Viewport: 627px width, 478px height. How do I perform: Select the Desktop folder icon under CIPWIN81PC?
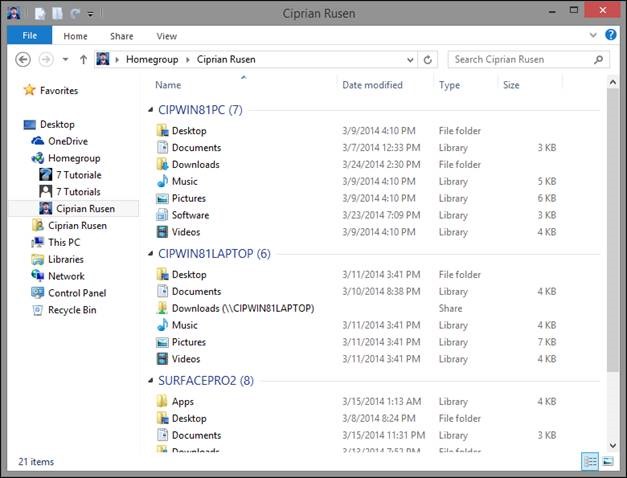pos(162,130)
